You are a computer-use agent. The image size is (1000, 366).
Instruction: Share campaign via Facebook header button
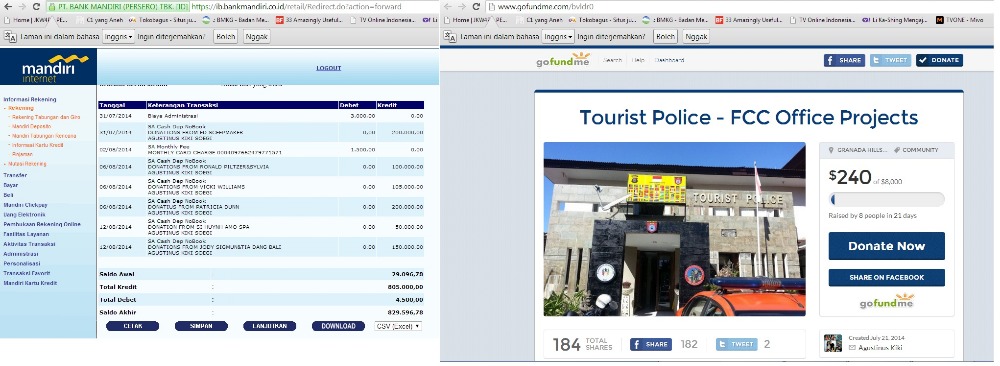844,60
